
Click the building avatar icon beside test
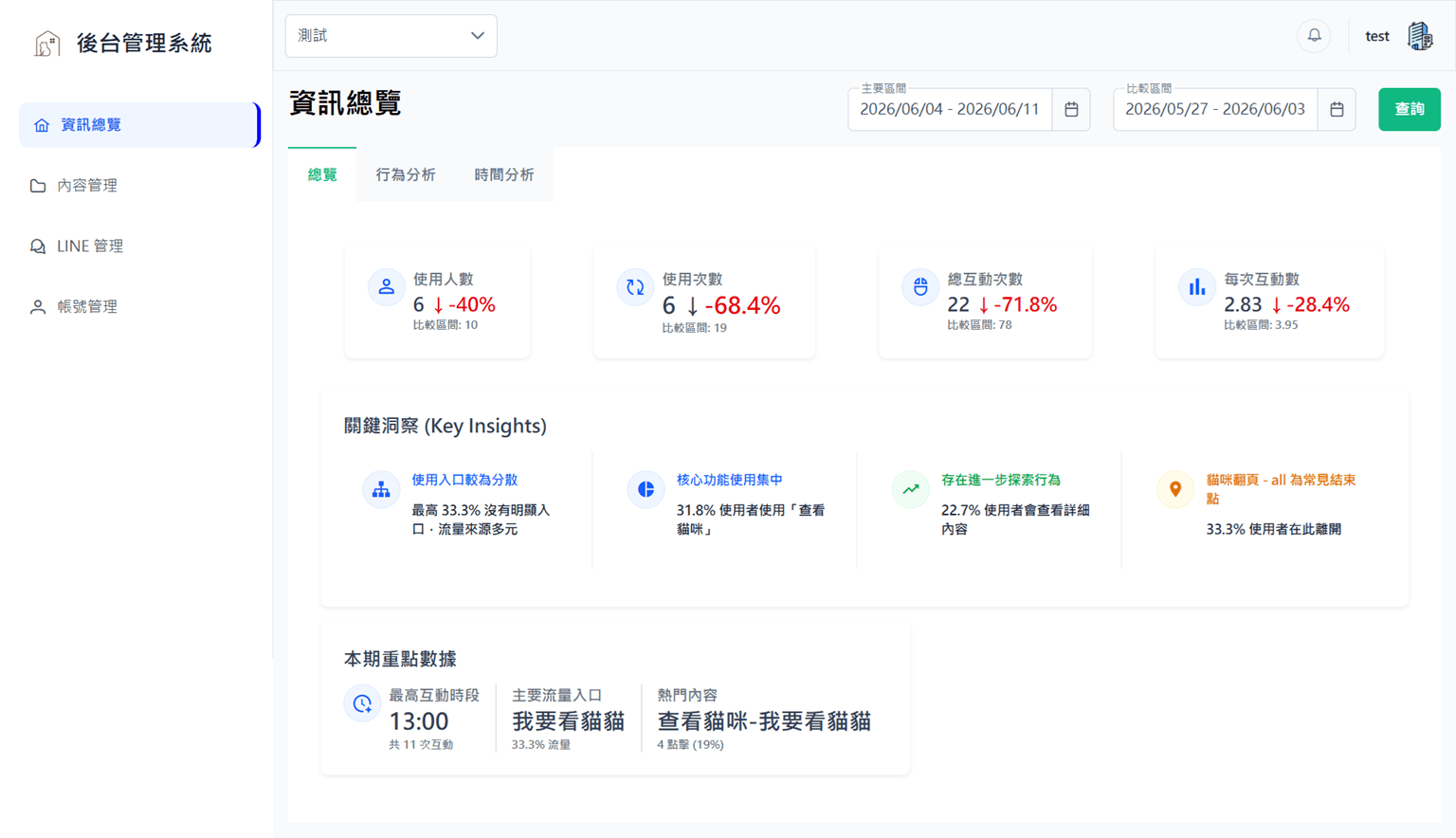pyautogui.click(x=1420, y=36)
